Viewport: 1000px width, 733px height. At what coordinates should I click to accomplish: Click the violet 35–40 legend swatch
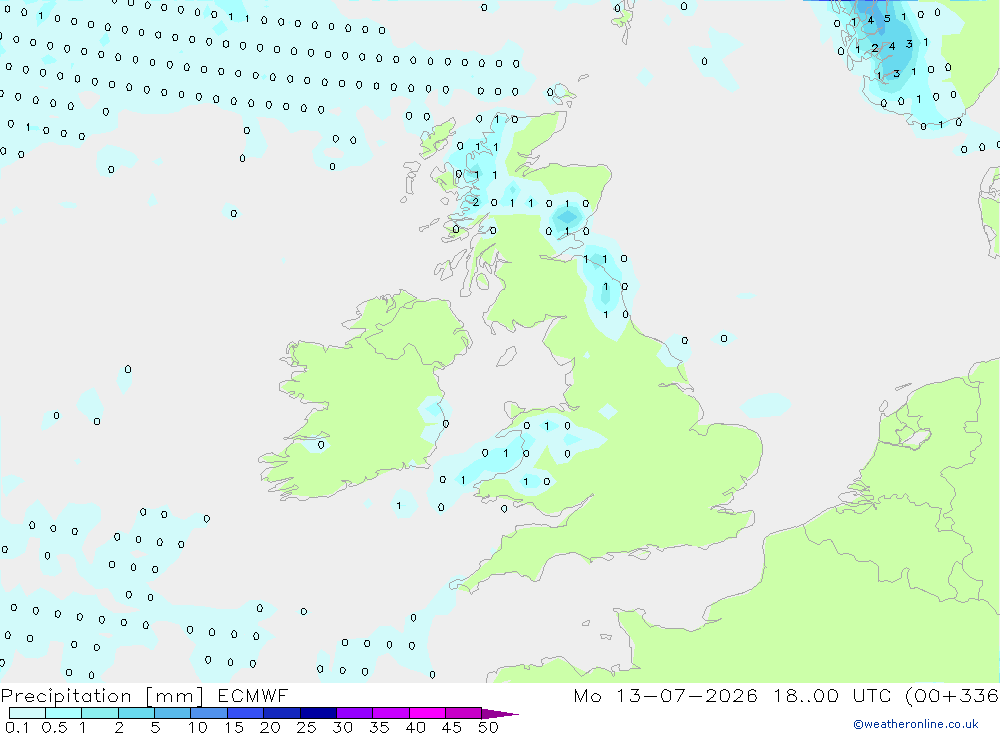tap(391, 713)
